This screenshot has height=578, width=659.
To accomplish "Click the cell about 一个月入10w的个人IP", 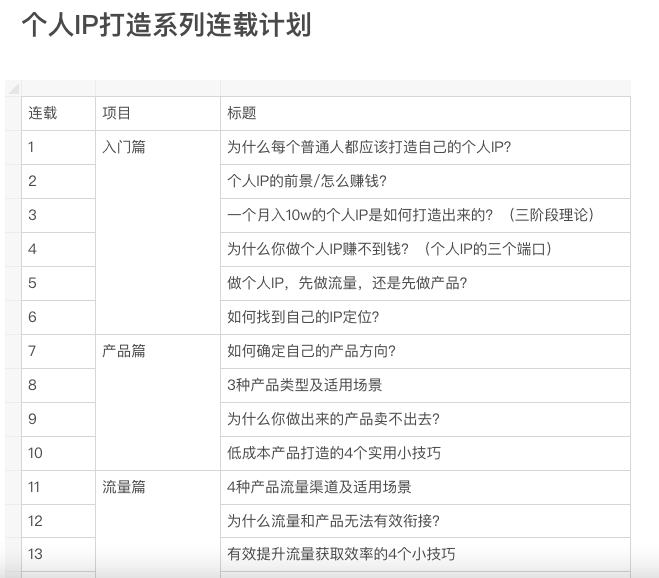I will pyautogui.click(x=425, y=216).
